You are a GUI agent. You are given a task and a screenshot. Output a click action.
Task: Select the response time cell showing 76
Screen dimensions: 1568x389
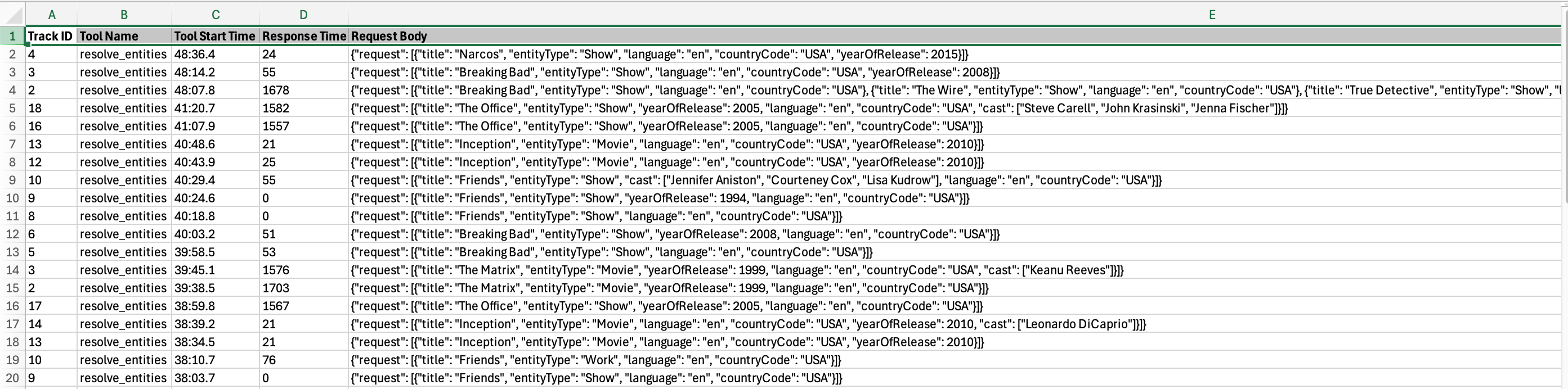(303, 360)
